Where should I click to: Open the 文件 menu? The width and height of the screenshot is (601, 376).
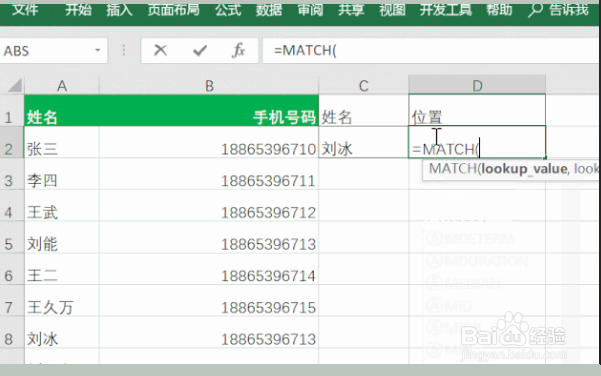tap(25, 10)
